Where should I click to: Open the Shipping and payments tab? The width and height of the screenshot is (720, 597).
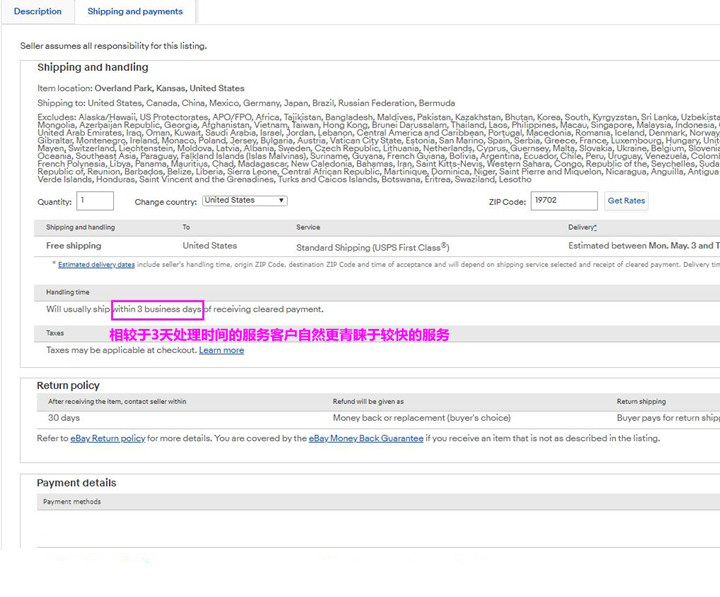coord(135,11)
